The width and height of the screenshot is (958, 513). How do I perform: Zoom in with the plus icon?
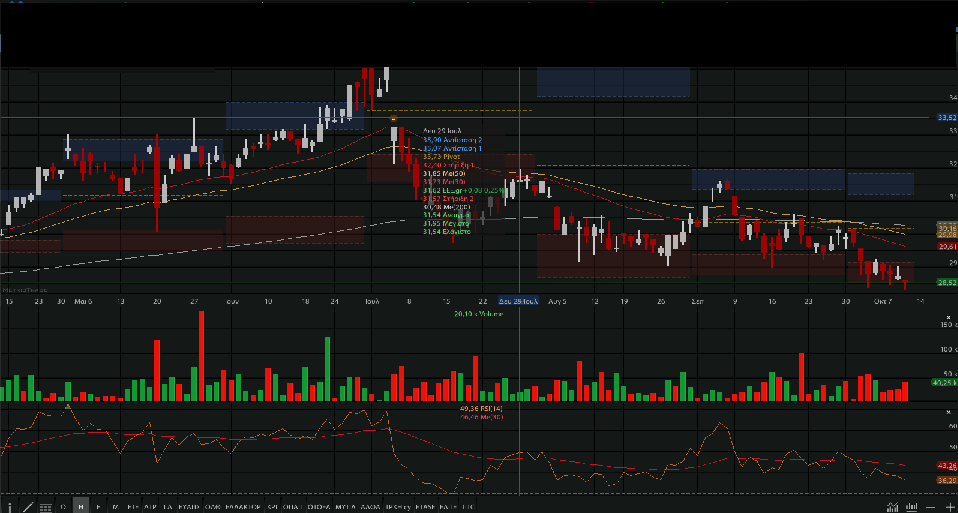948,506
